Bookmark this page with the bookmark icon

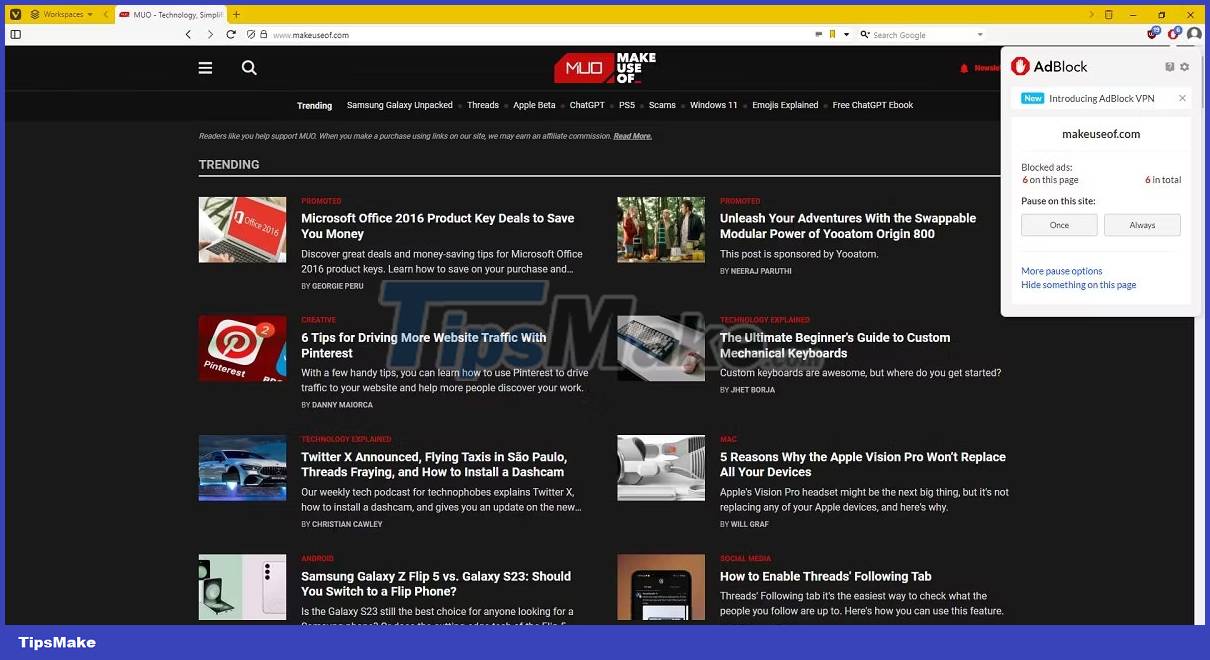coord(832,34)
